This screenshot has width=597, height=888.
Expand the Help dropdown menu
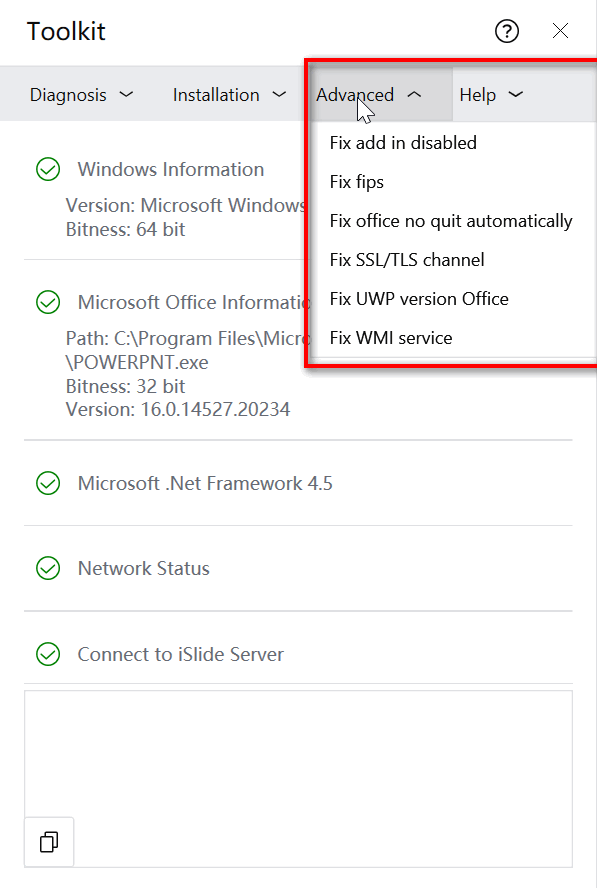point(491,95)
